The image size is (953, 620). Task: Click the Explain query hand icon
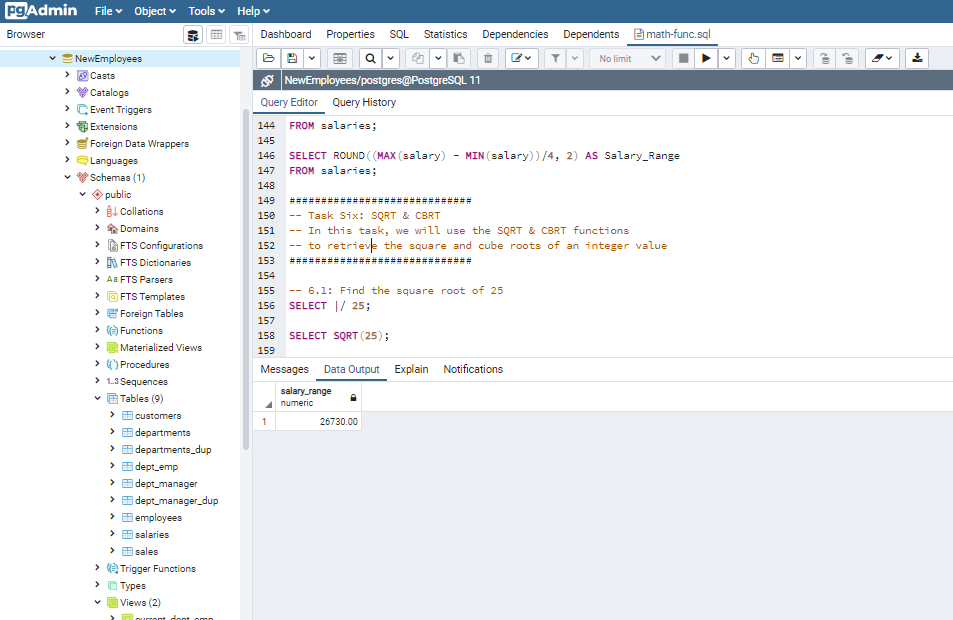(x=754, y=59)
